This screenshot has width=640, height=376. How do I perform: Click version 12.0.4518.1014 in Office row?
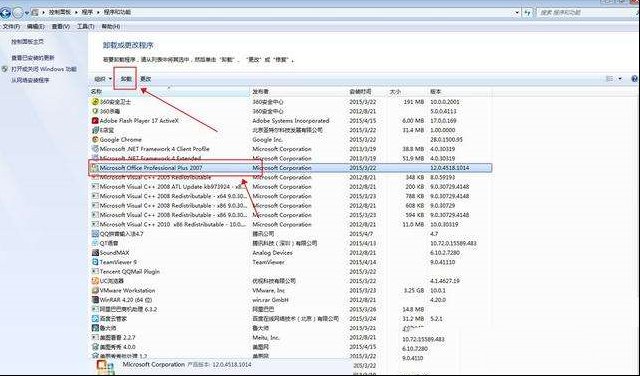coord(449,168)
